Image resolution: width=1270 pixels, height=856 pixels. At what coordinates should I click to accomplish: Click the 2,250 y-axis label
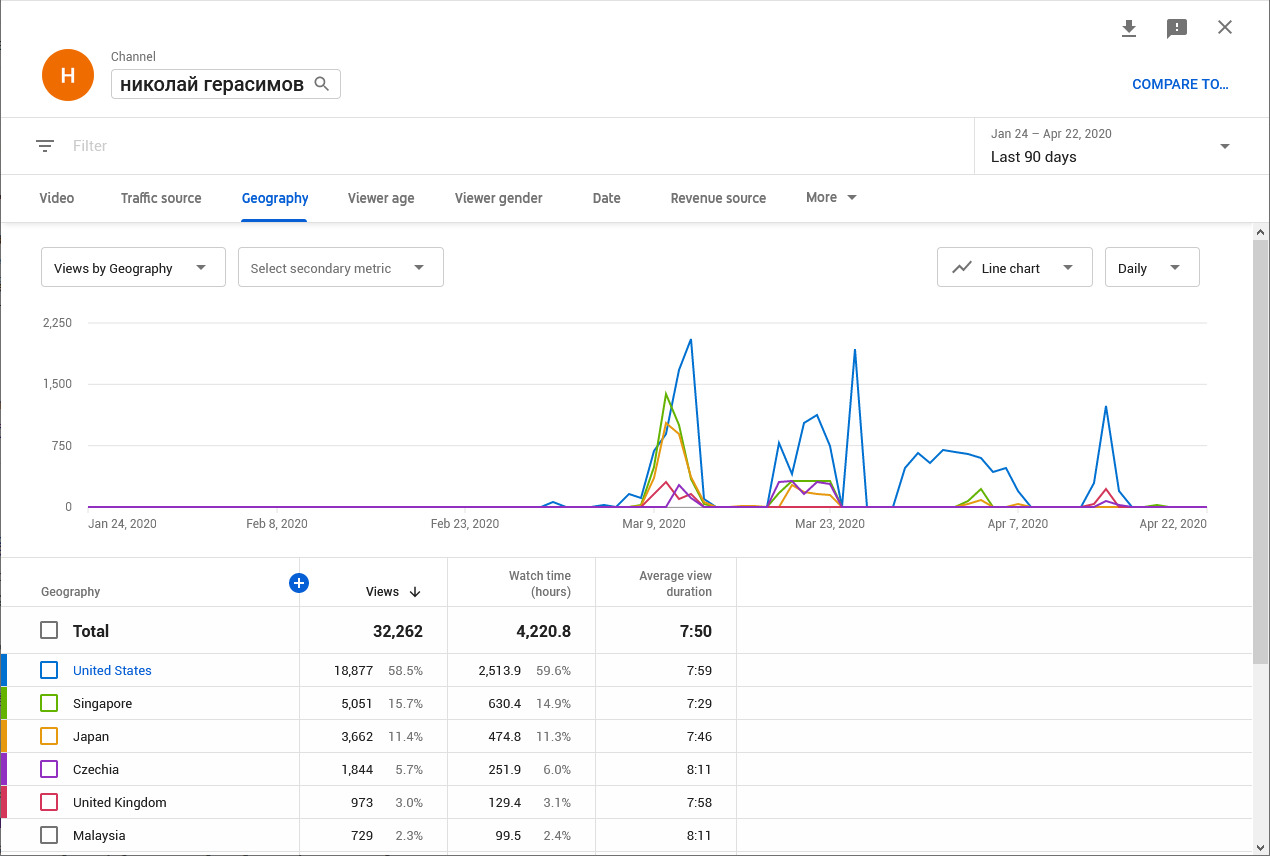(x=57, y=323)
